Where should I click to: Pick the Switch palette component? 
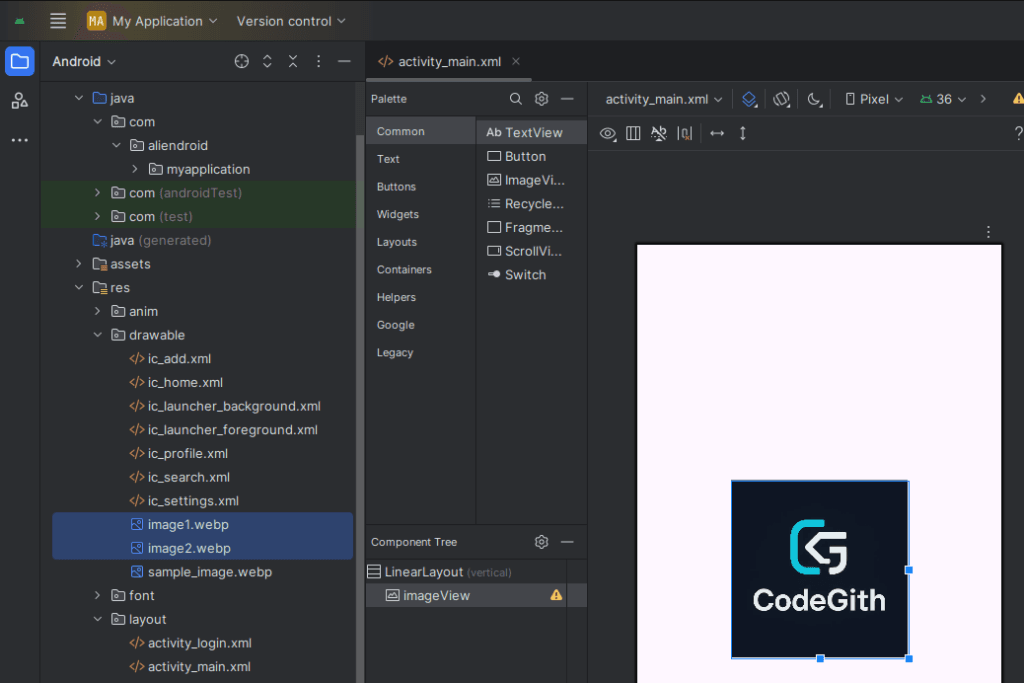[x=532, y=275]
